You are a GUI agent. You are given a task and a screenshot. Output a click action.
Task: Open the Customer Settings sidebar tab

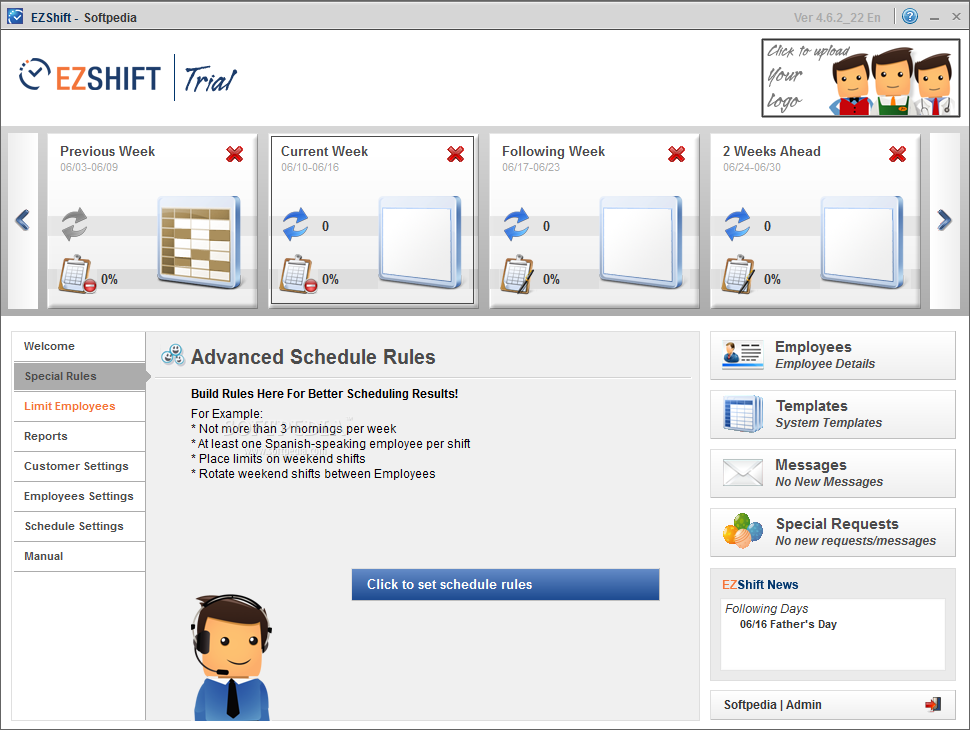79,466
